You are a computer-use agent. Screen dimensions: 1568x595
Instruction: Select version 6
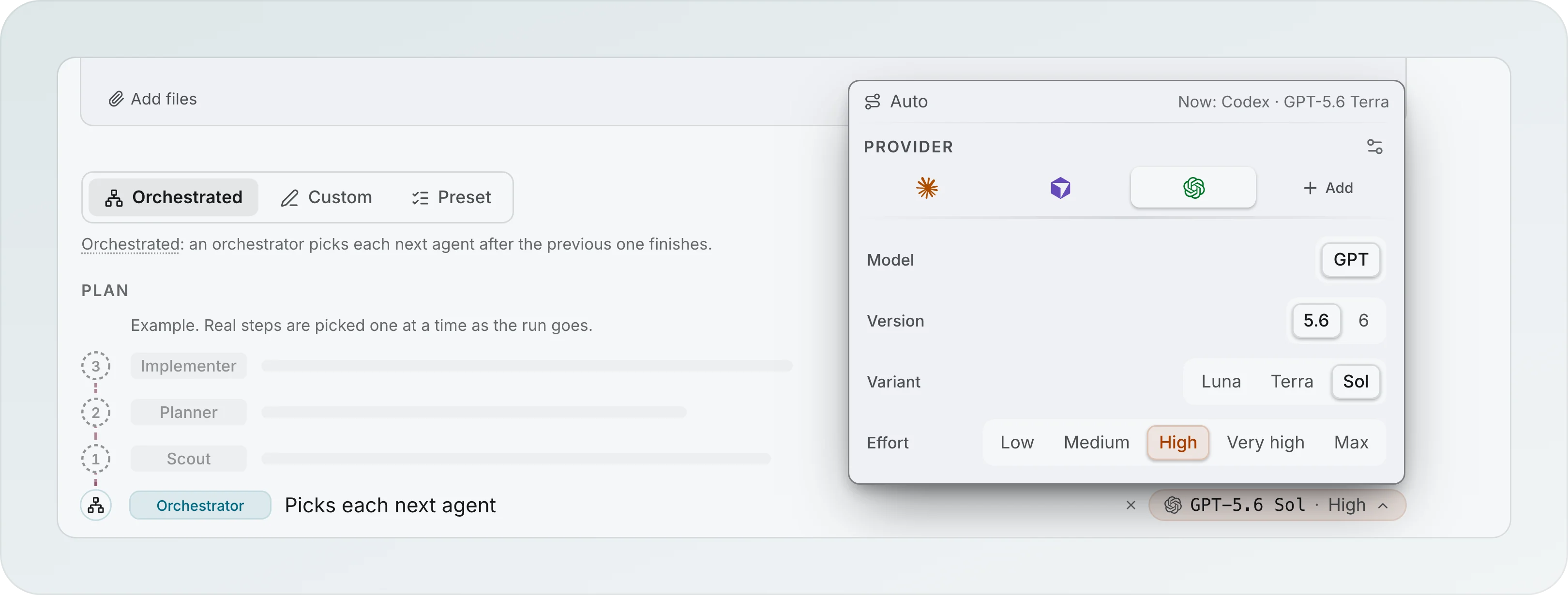coord(1363,321)
